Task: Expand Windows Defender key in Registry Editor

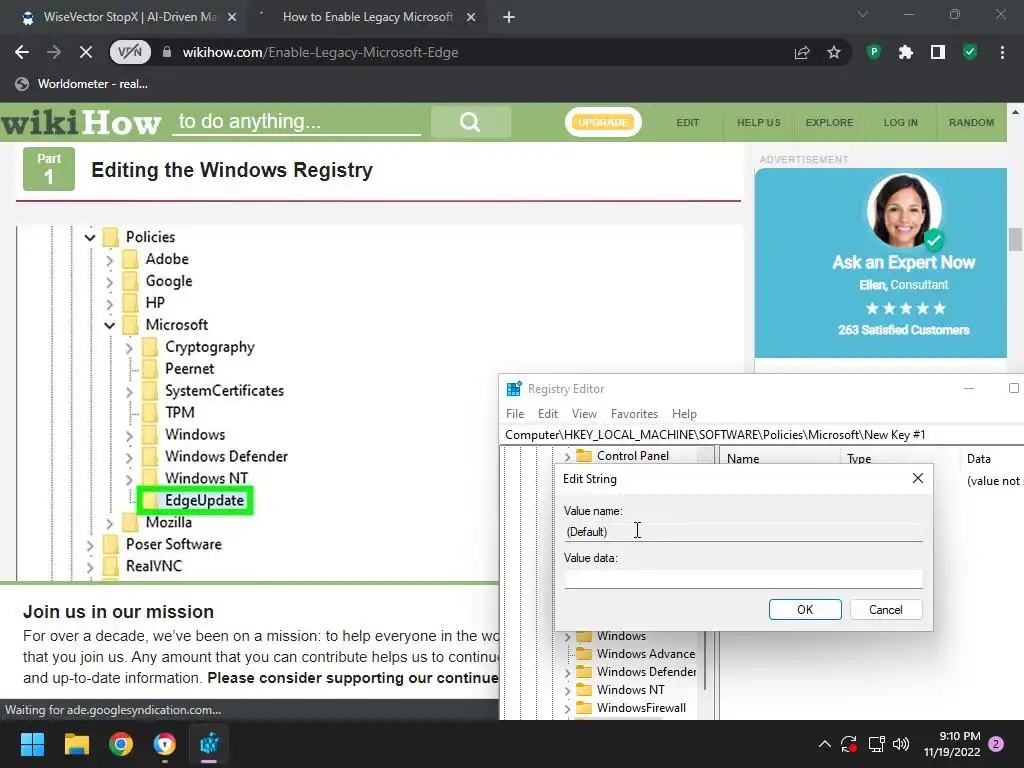Action: pos(567,672)
